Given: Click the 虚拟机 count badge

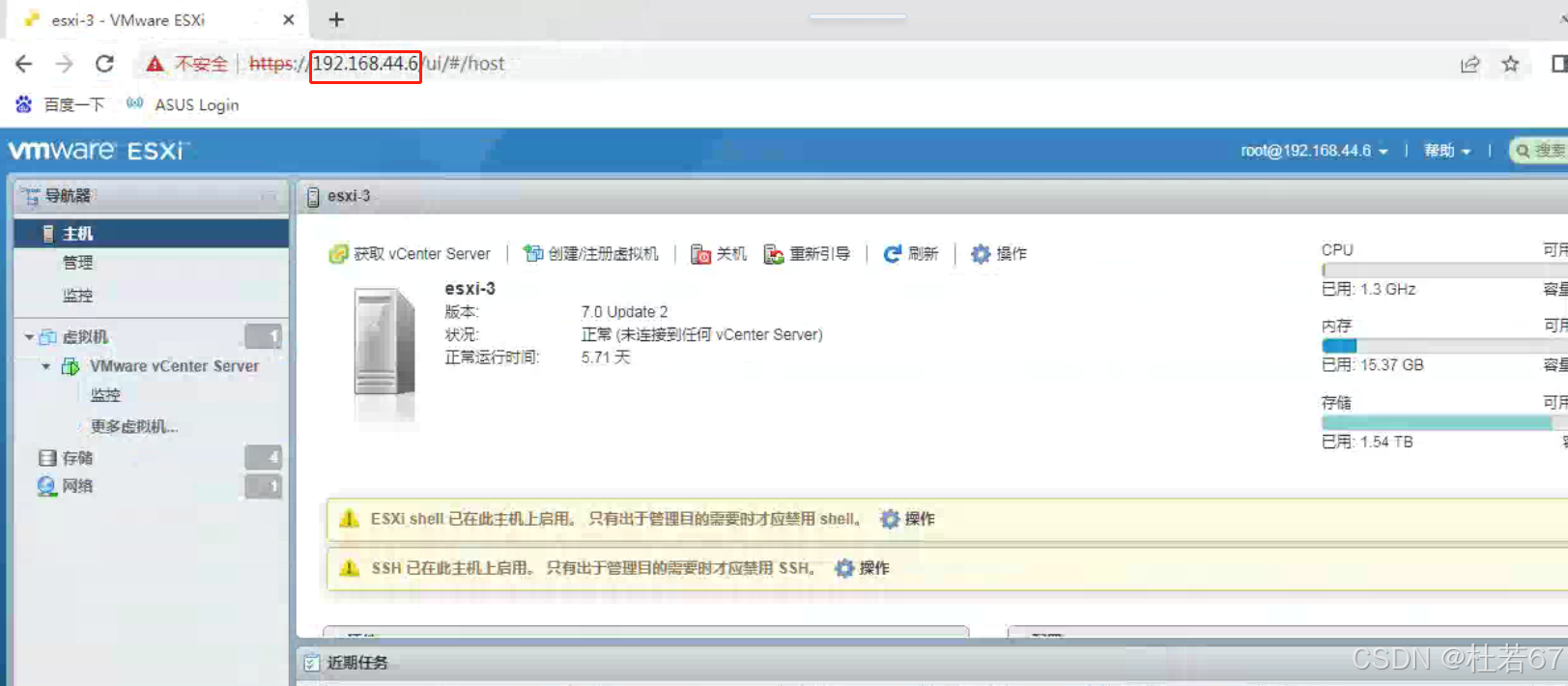Looking at the screenshot, I should coord(263,336).
